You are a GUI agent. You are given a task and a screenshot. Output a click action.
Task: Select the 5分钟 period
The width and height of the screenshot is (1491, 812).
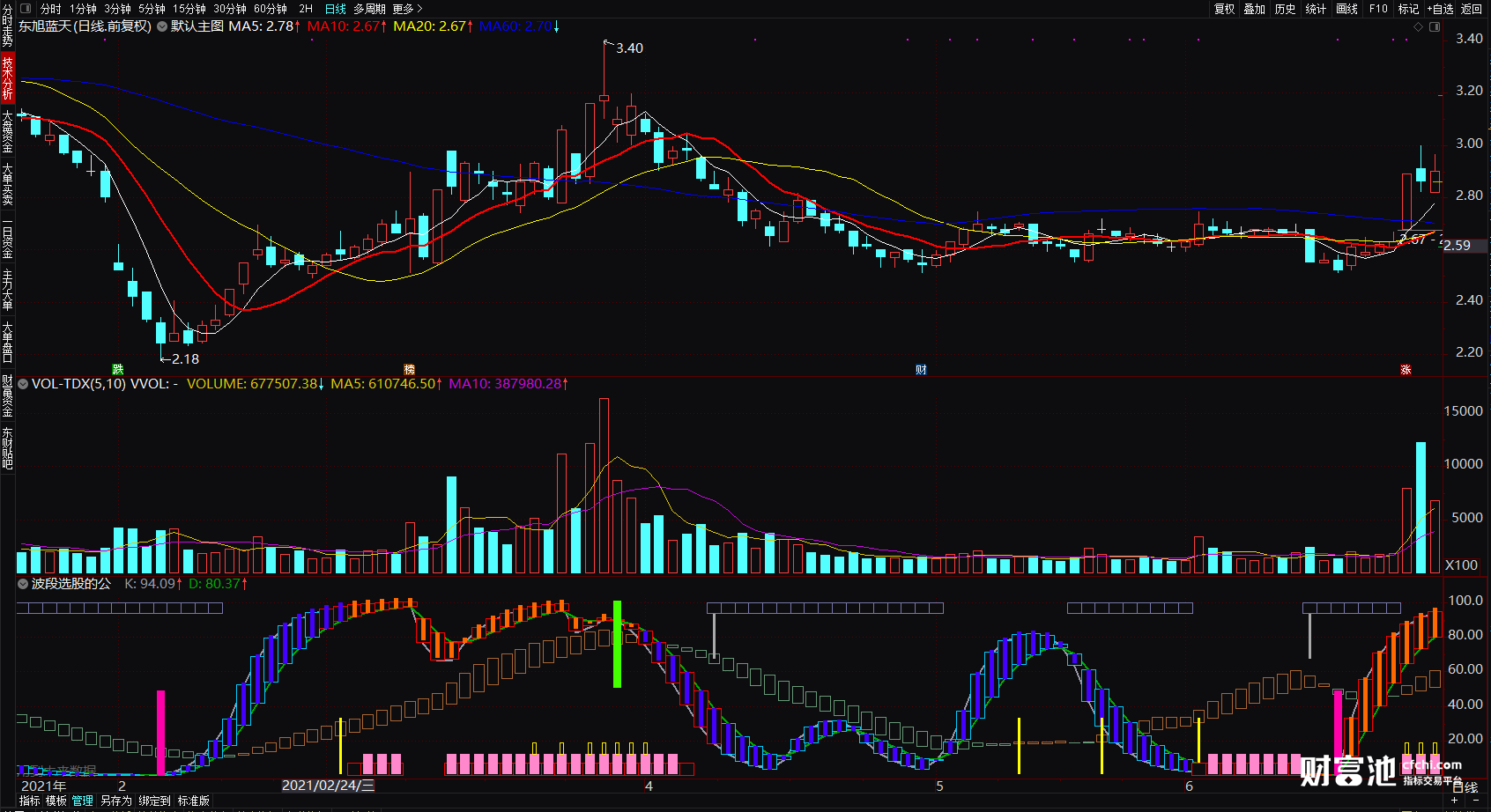(152, 9)
